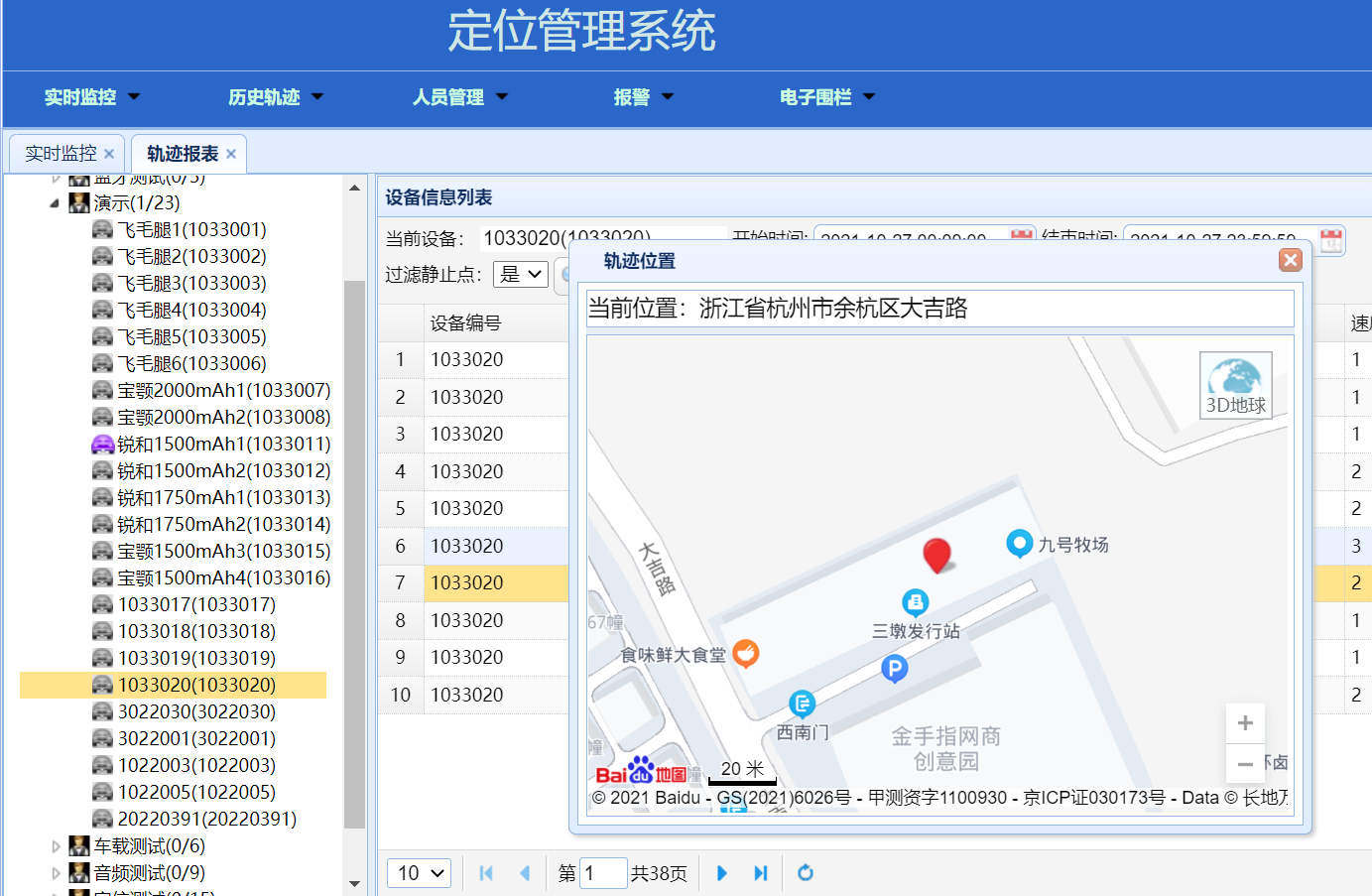This screenshot has width=1372, height=896.
Task: Click the 九号牧场 map point icon
Action: 1019,543
